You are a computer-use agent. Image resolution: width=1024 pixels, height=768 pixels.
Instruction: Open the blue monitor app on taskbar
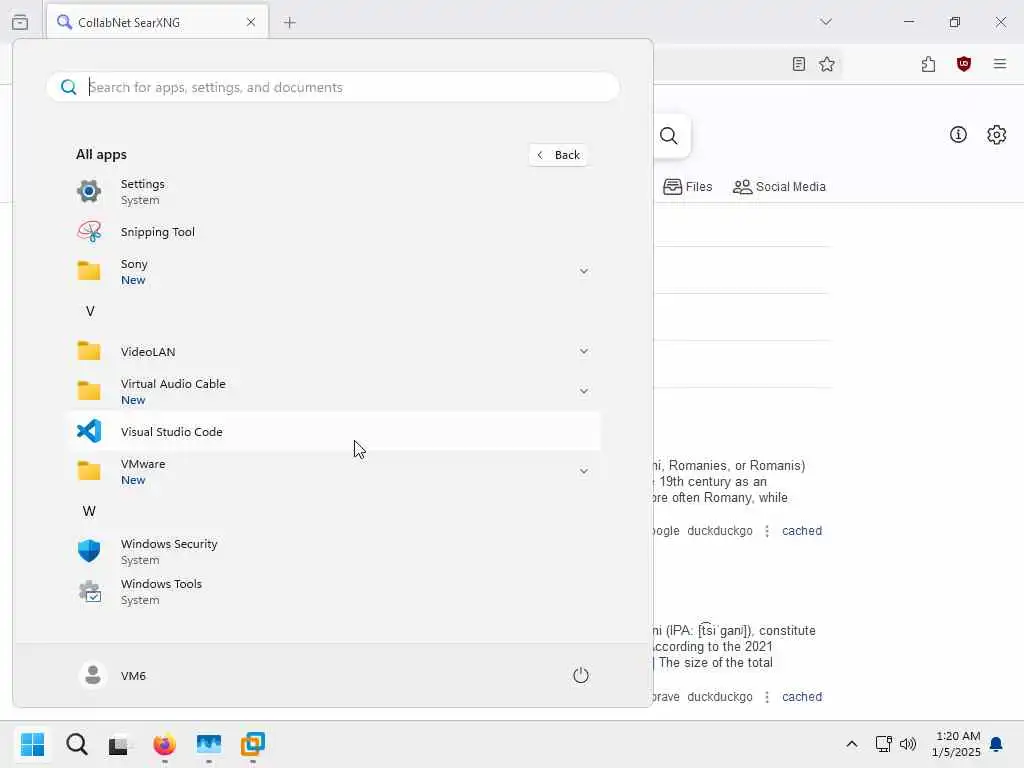tap(209, 744)
